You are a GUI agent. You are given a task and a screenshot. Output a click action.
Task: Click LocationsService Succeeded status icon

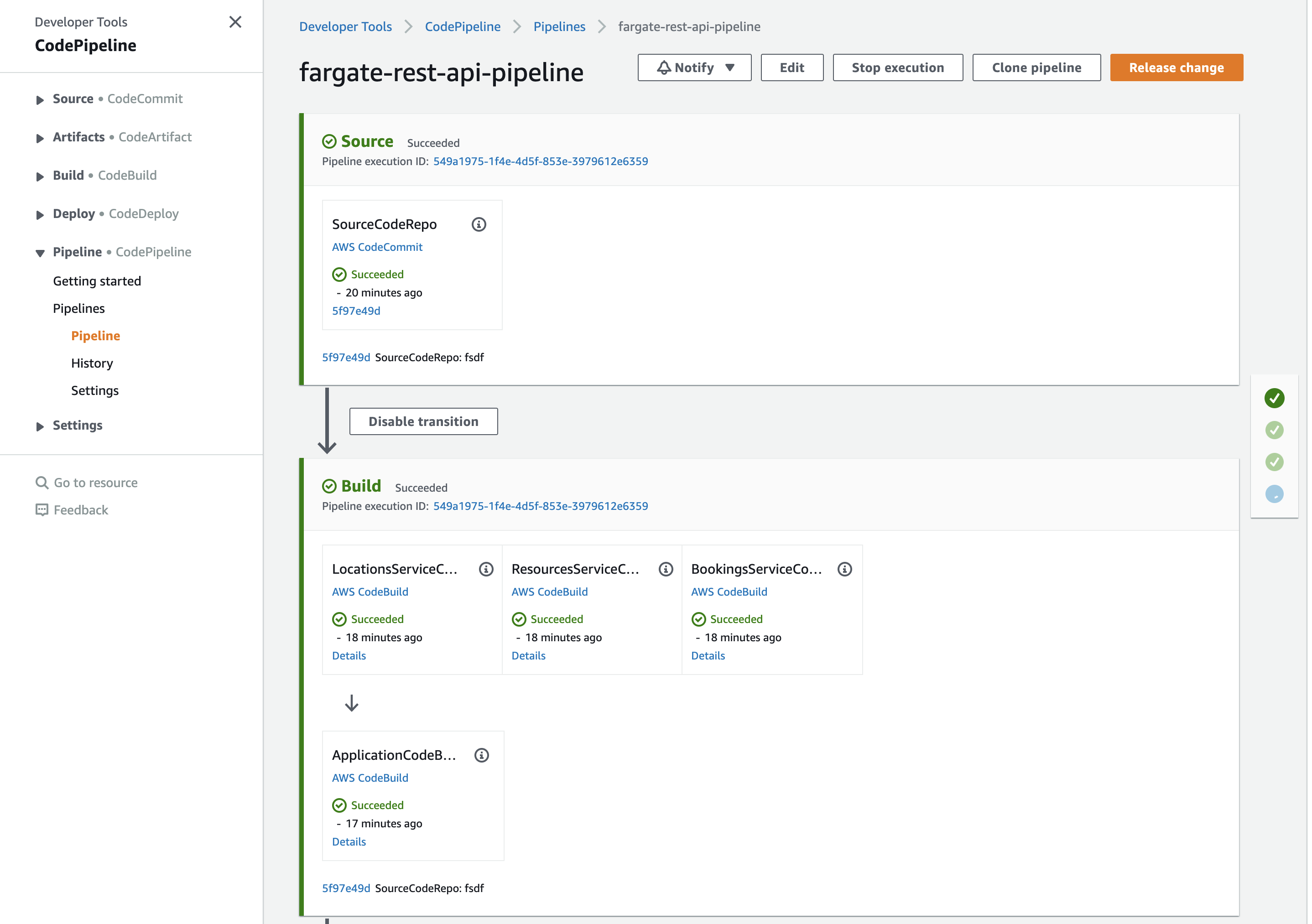339,619
